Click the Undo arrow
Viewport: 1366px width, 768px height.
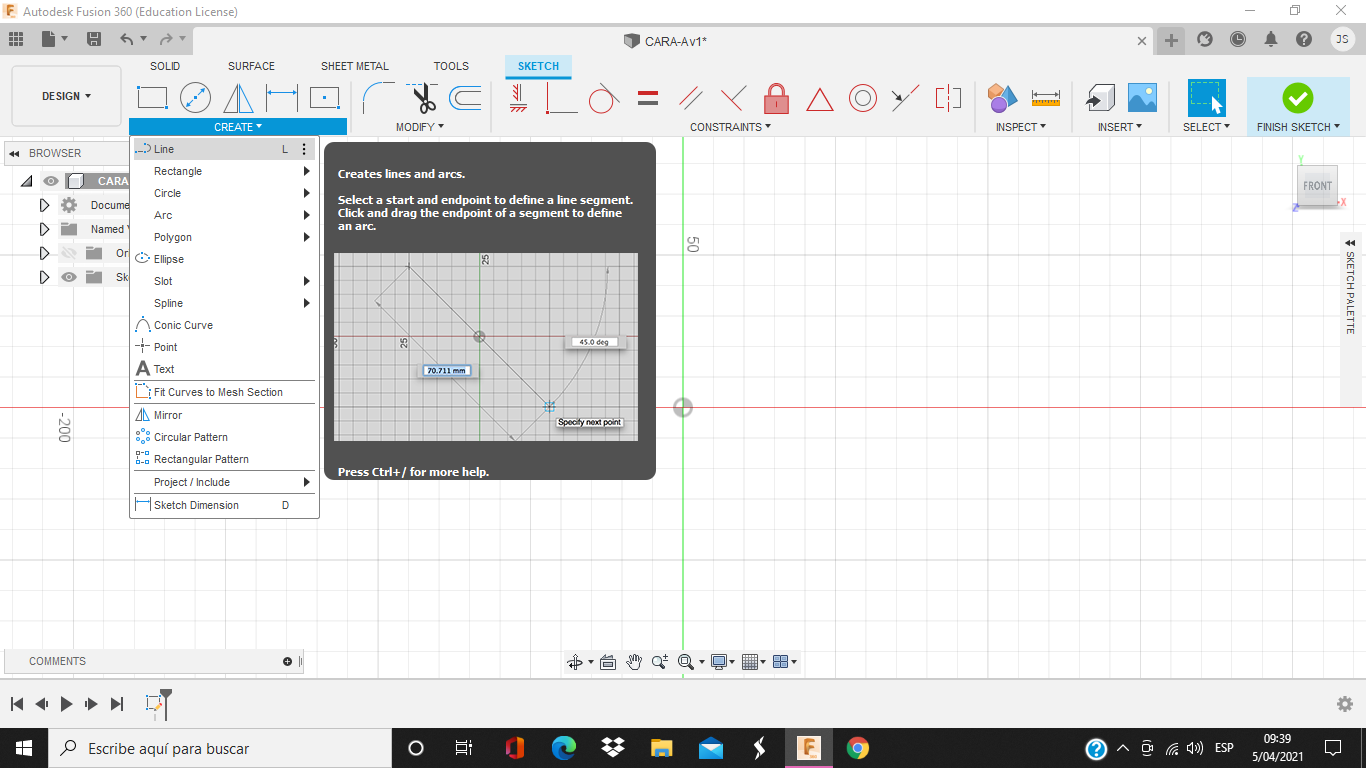point(127,39)
